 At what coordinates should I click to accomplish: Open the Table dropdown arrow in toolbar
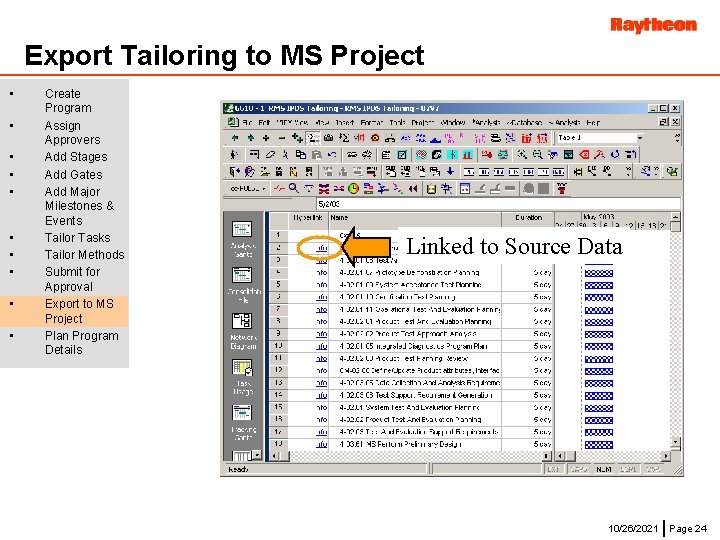tap(640, 137)
